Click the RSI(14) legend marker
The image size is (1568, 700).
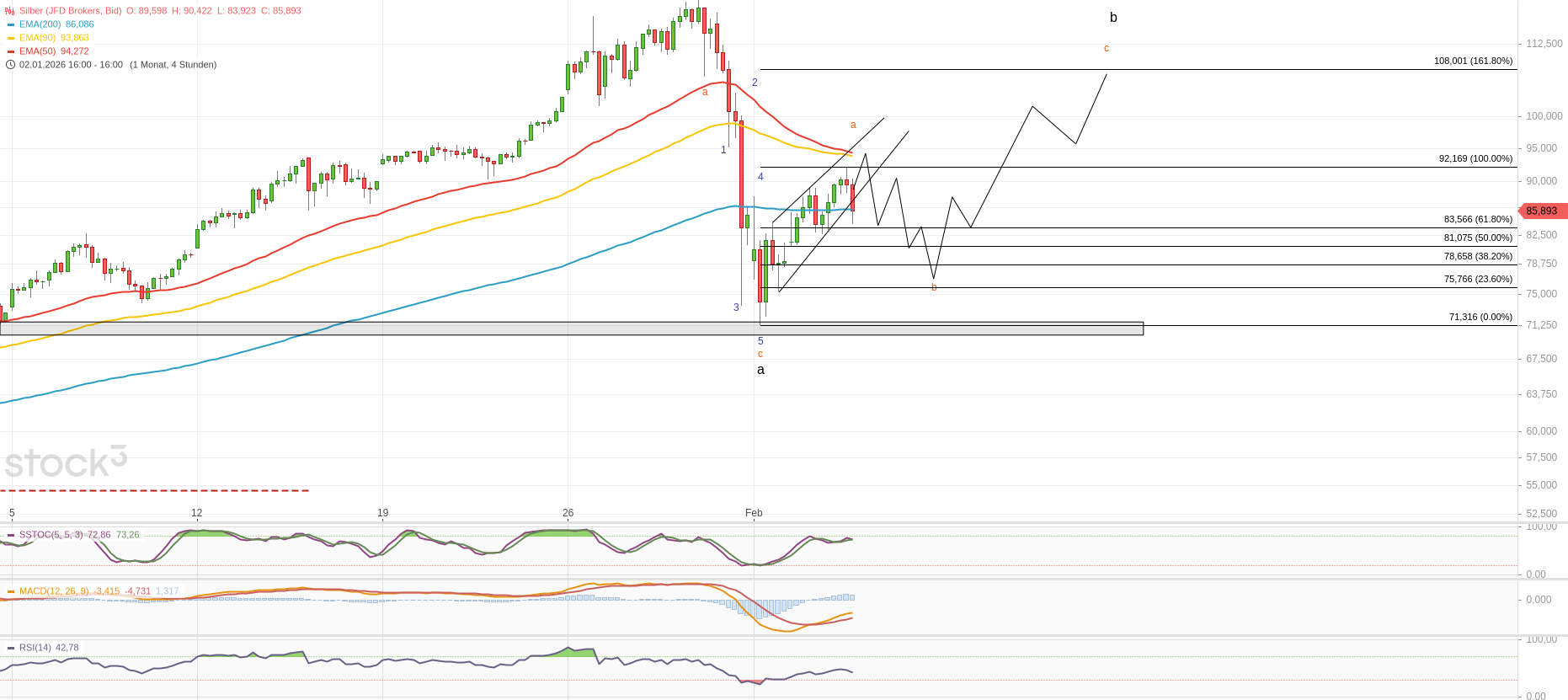[11, 648]
